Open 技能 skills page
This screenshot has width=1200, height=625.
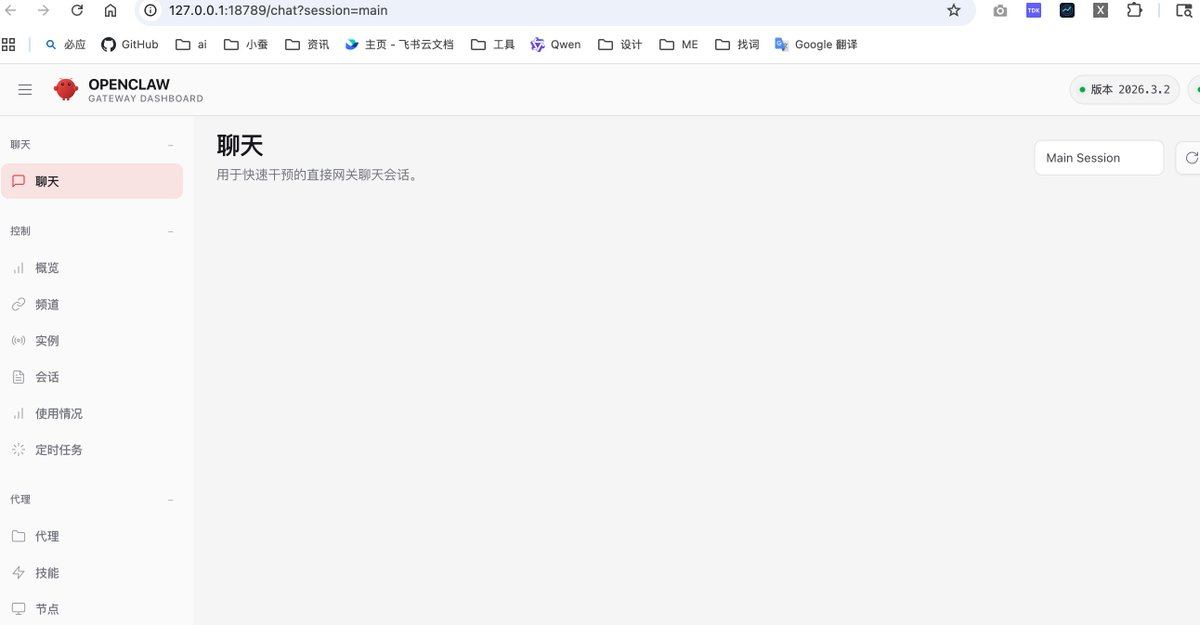[x=47, y=573]
